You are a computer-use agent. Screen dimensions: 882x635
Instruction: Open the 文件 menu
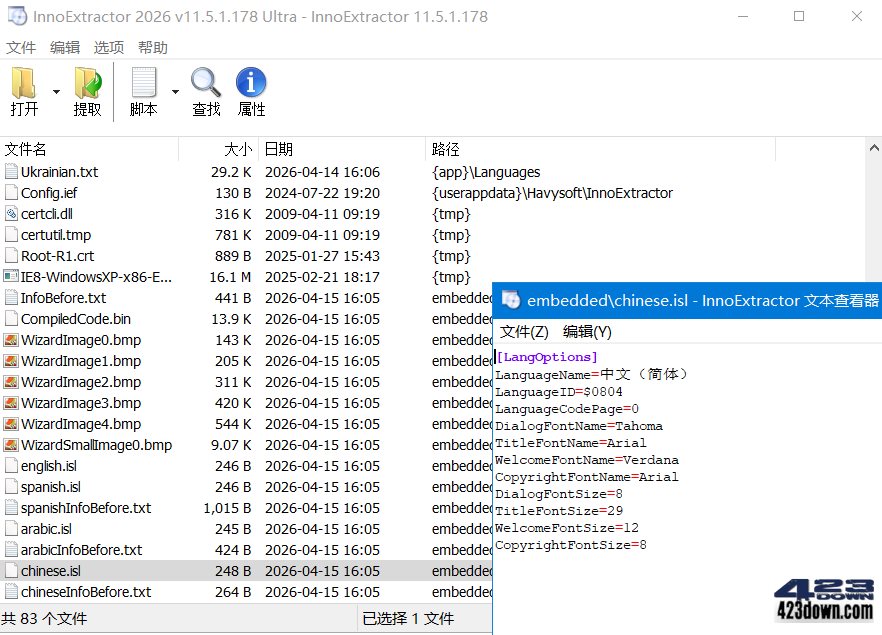point(21,47)
